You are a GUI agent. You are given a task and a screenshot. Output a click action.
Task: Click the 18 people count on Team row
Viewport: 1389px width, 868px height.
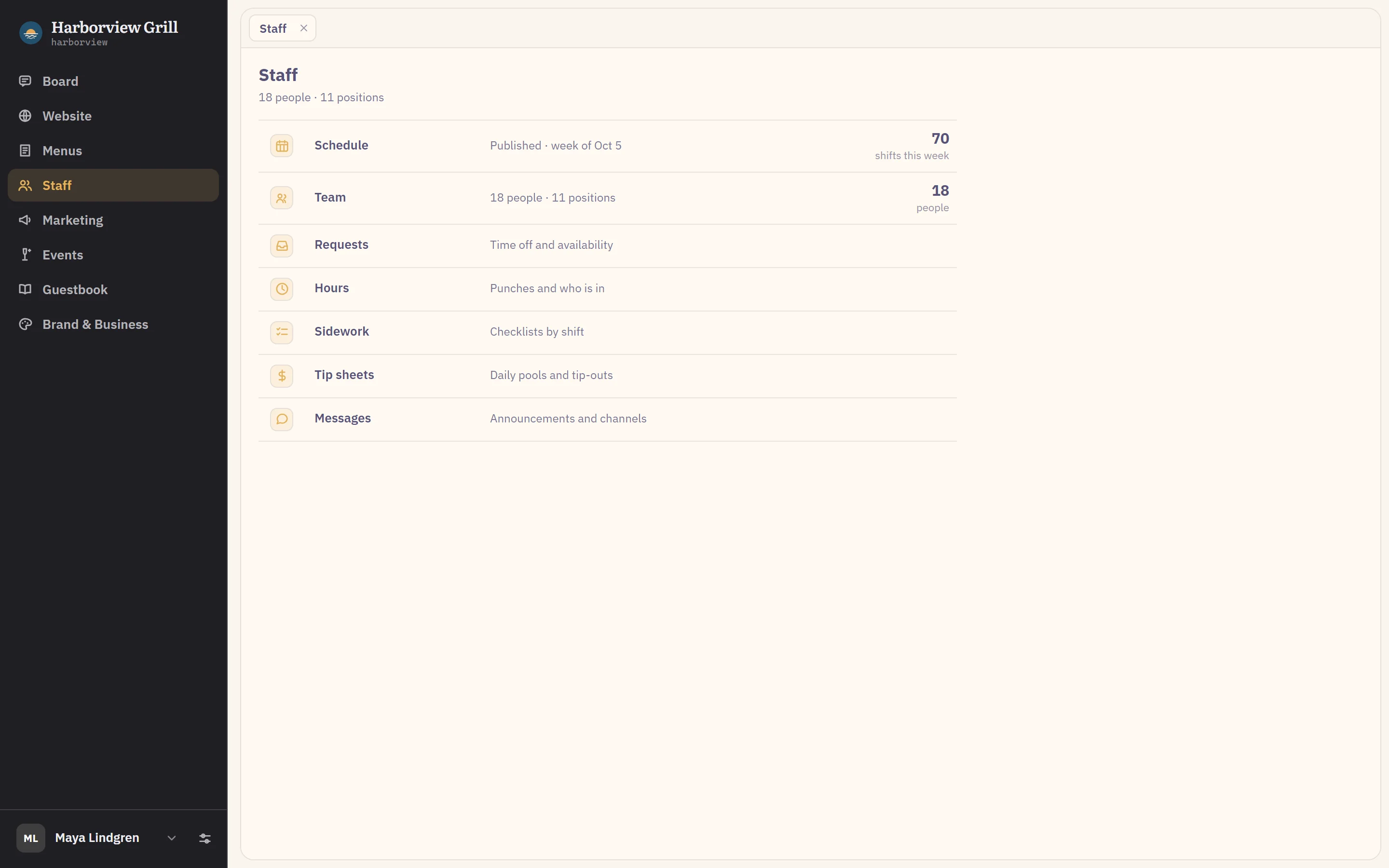pyautogui.click(x=933, y=198)
